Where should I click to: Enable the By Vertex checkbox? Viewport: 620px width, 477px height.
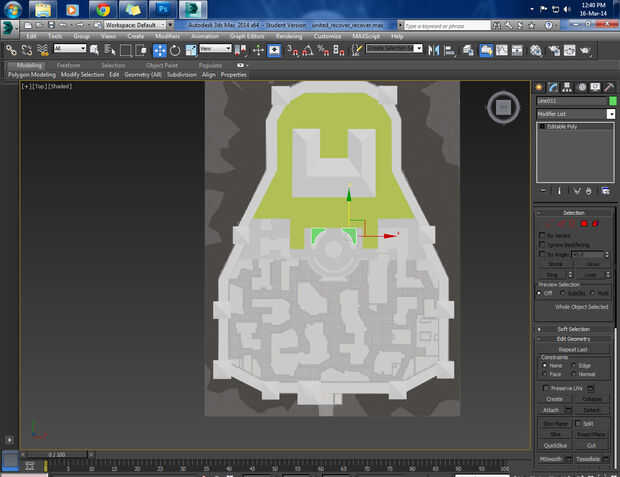pyautogui.click(x=543, y=234)
